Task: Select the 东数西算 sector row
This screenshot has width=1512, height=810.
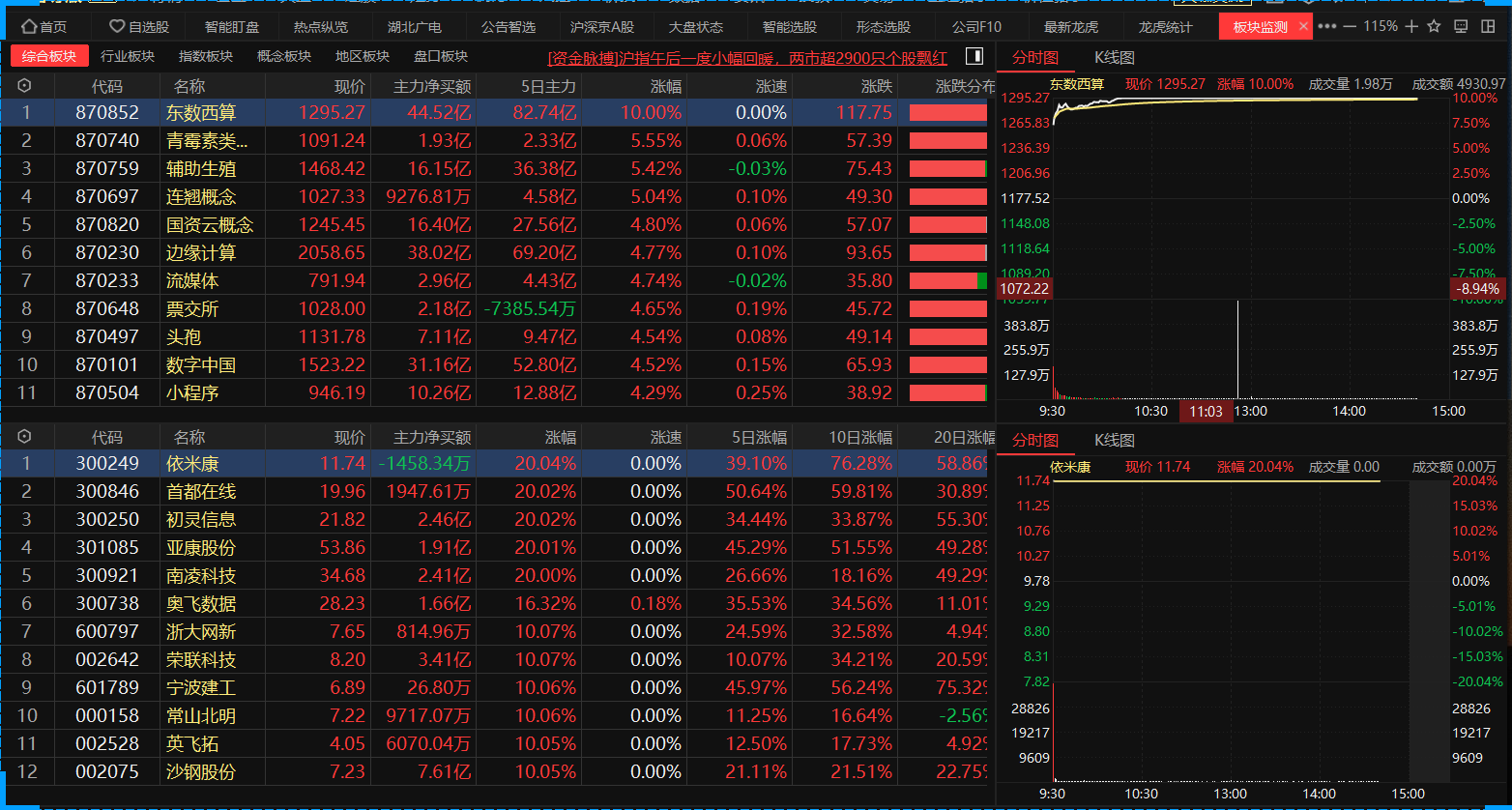Action: [498, 112]
